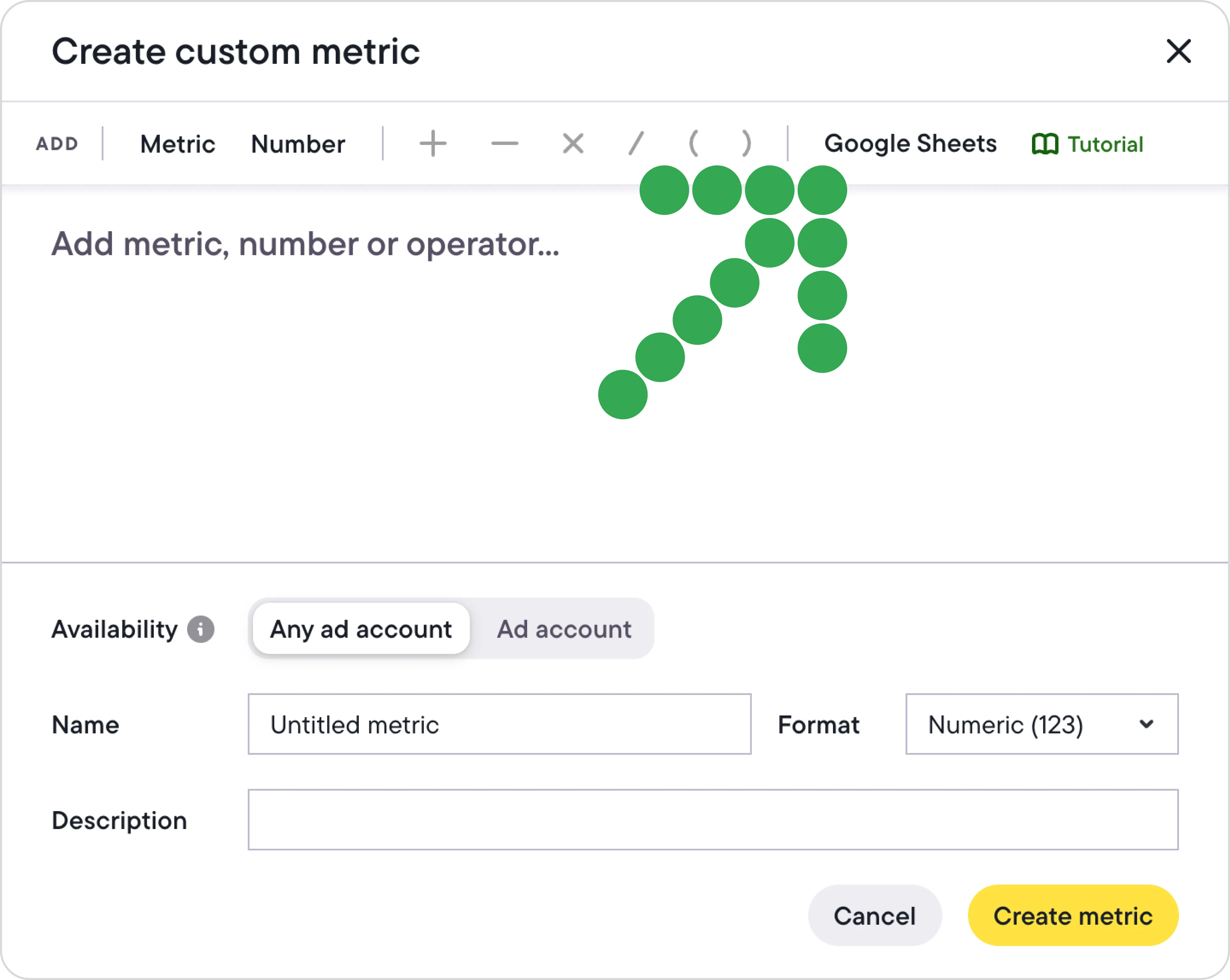
Task: Open Google Sheets option
Action: coord(910,144)
